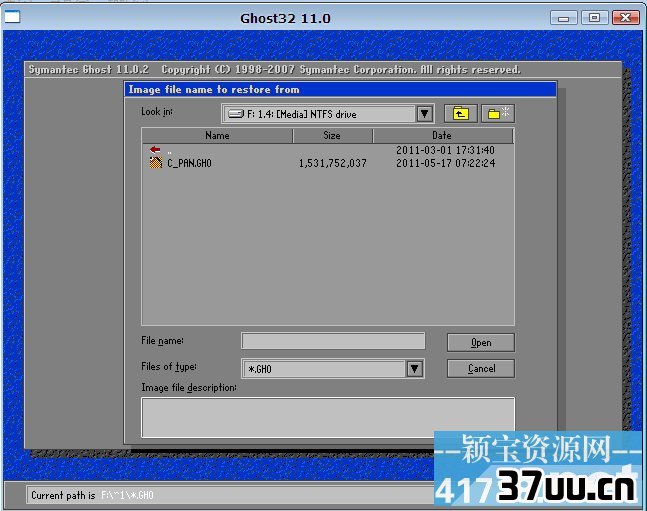The image size is (647, 511).
Task: Open the Ghost32 window system menu icon
Action: point(12,17)
